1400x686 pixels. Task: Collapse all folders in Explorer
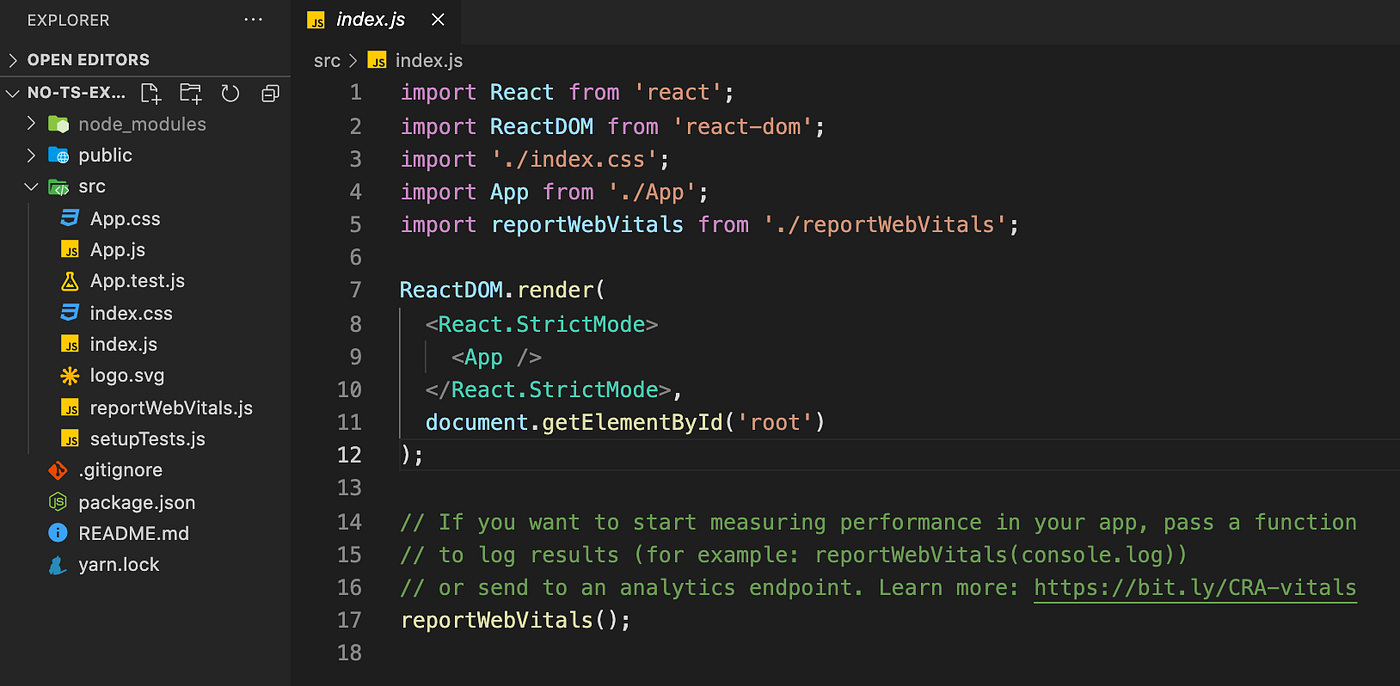270,93
